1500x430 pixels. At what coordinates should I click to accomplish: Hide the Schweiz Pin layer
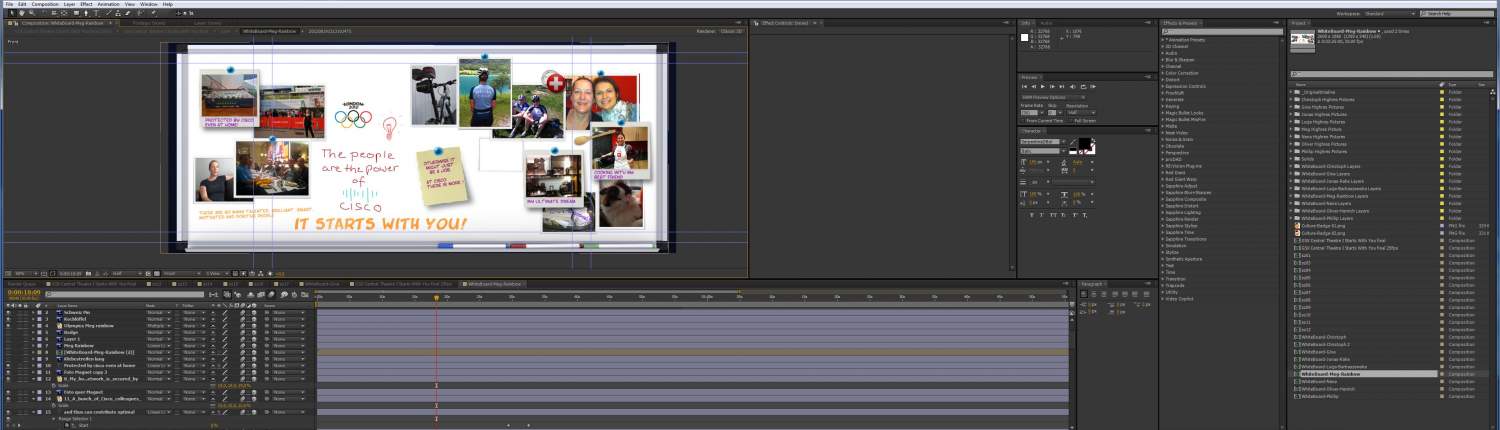coord(8,313)
